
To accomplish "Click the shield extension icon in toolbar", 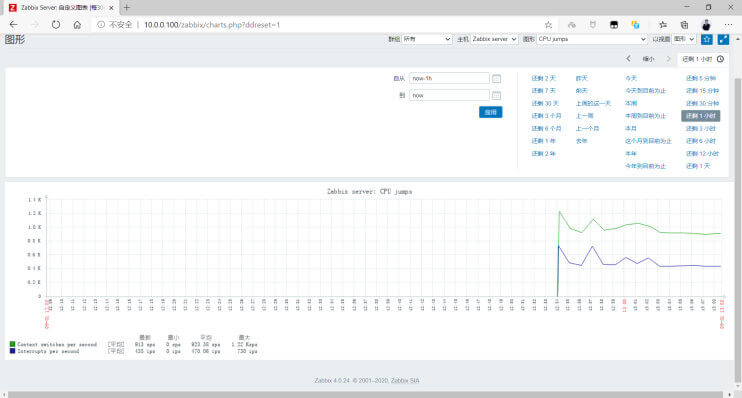I will click(592, 25).
